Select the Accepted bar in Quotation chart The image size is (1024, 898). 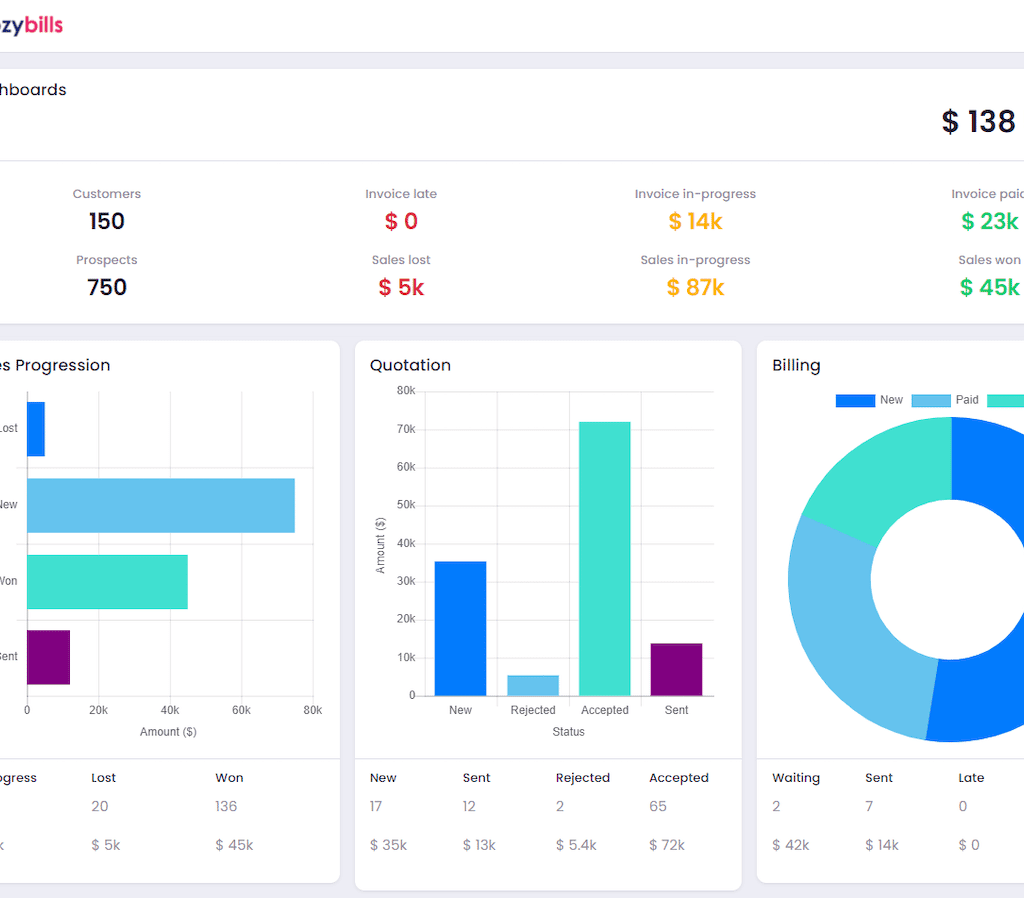[x=604, y=558]
